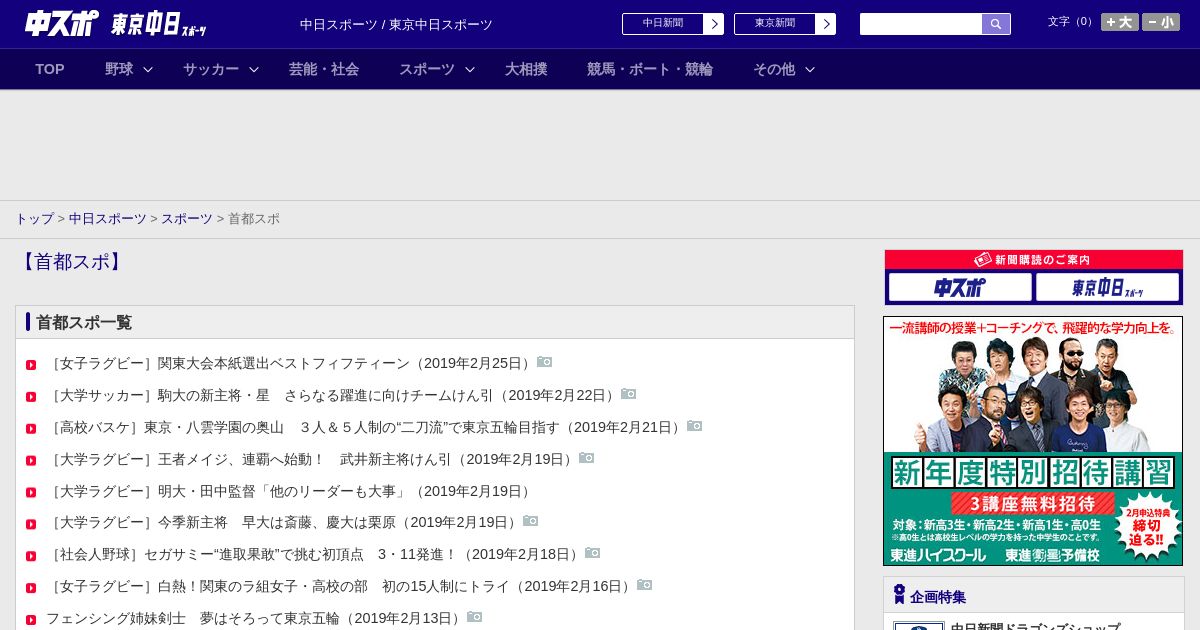Click camera icon beside 関東大会本紙選出 article

coord(545,362)
